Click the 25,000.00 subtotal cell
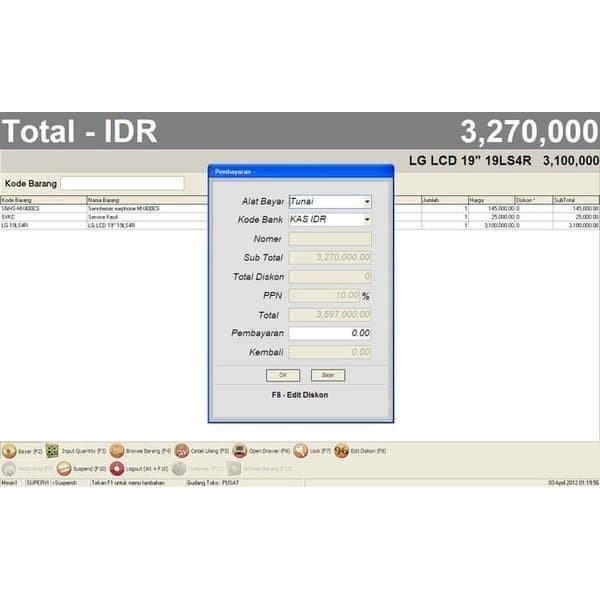 (576, 217)
